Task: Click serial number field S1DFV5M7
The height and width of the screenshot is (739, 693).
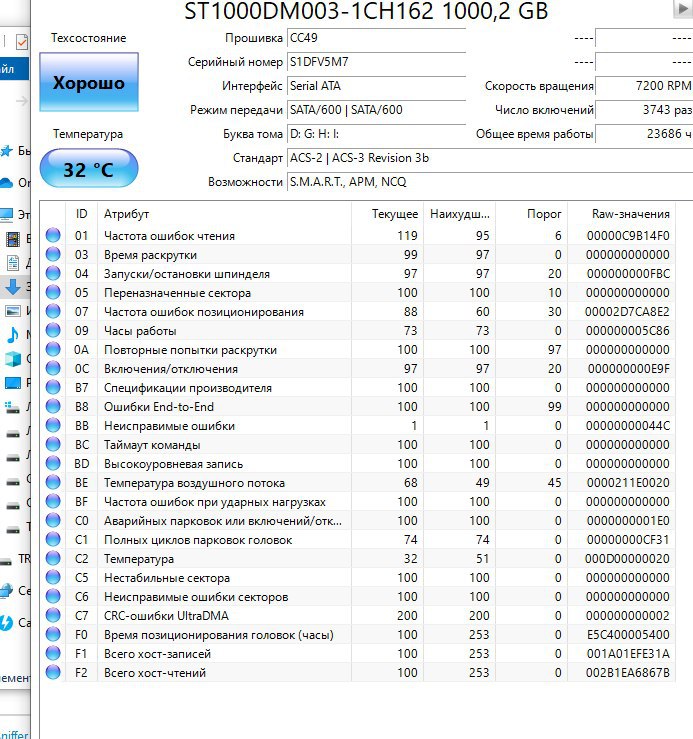Action: [x=376, y=62]
